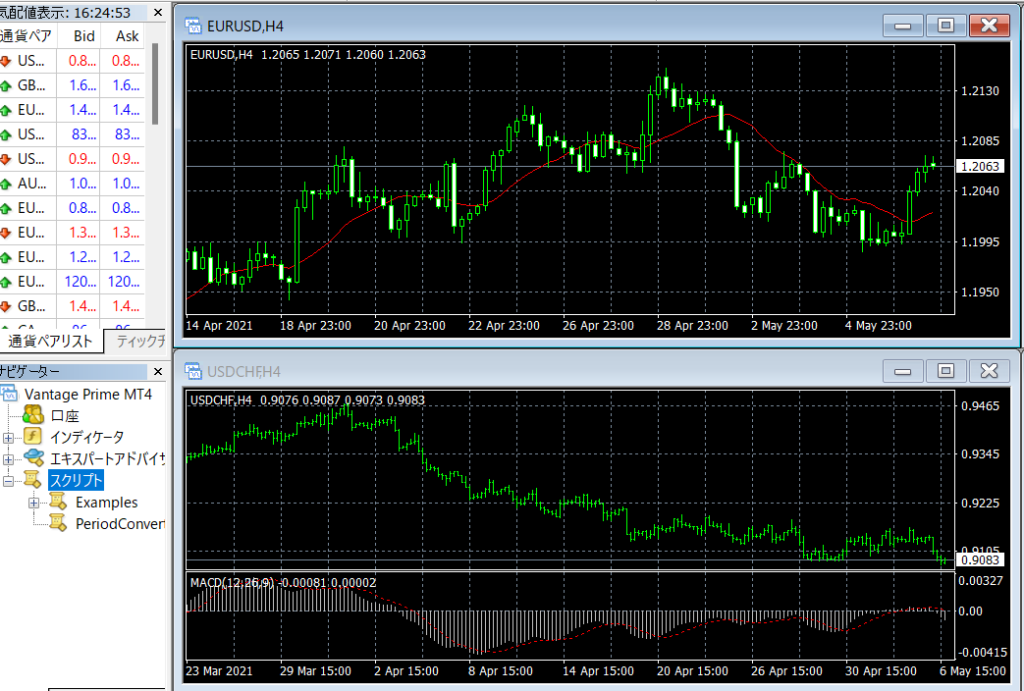This screenshot has height=691, width=1024.
Task: Click the スクリプト scroll icon
Action: [x=32, y=481]
